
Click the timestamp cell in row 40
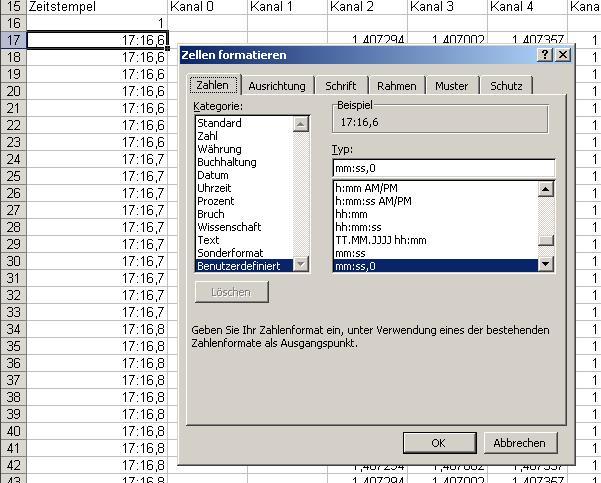point(97,431)
